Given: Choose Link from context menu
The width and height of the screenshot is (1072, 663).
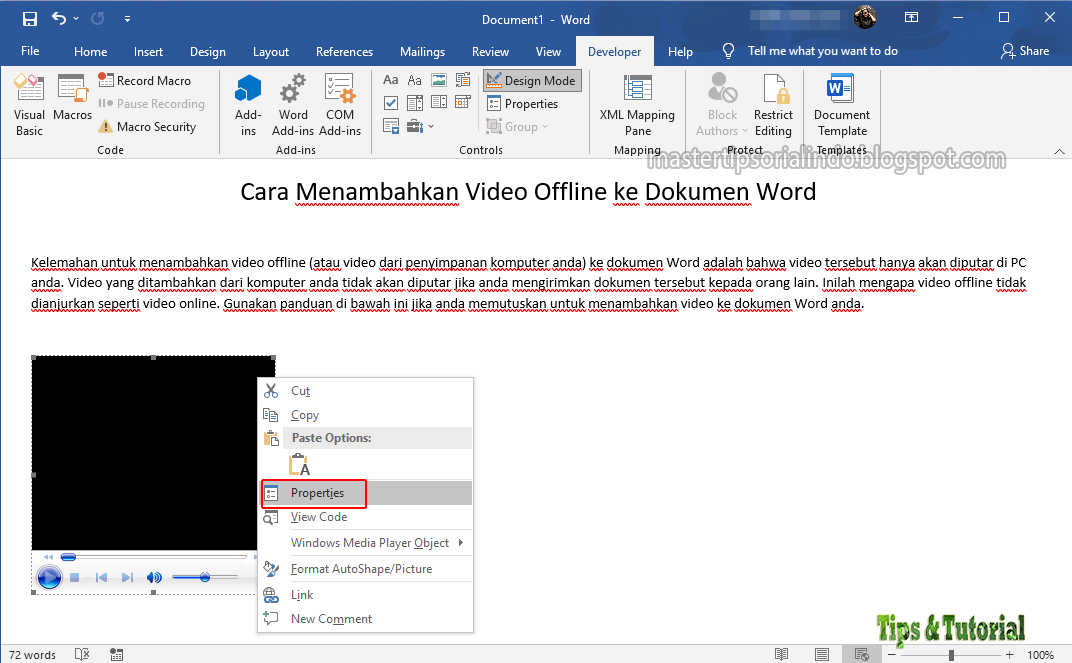Looking at the screenshot, I should [x=366, y=595].
